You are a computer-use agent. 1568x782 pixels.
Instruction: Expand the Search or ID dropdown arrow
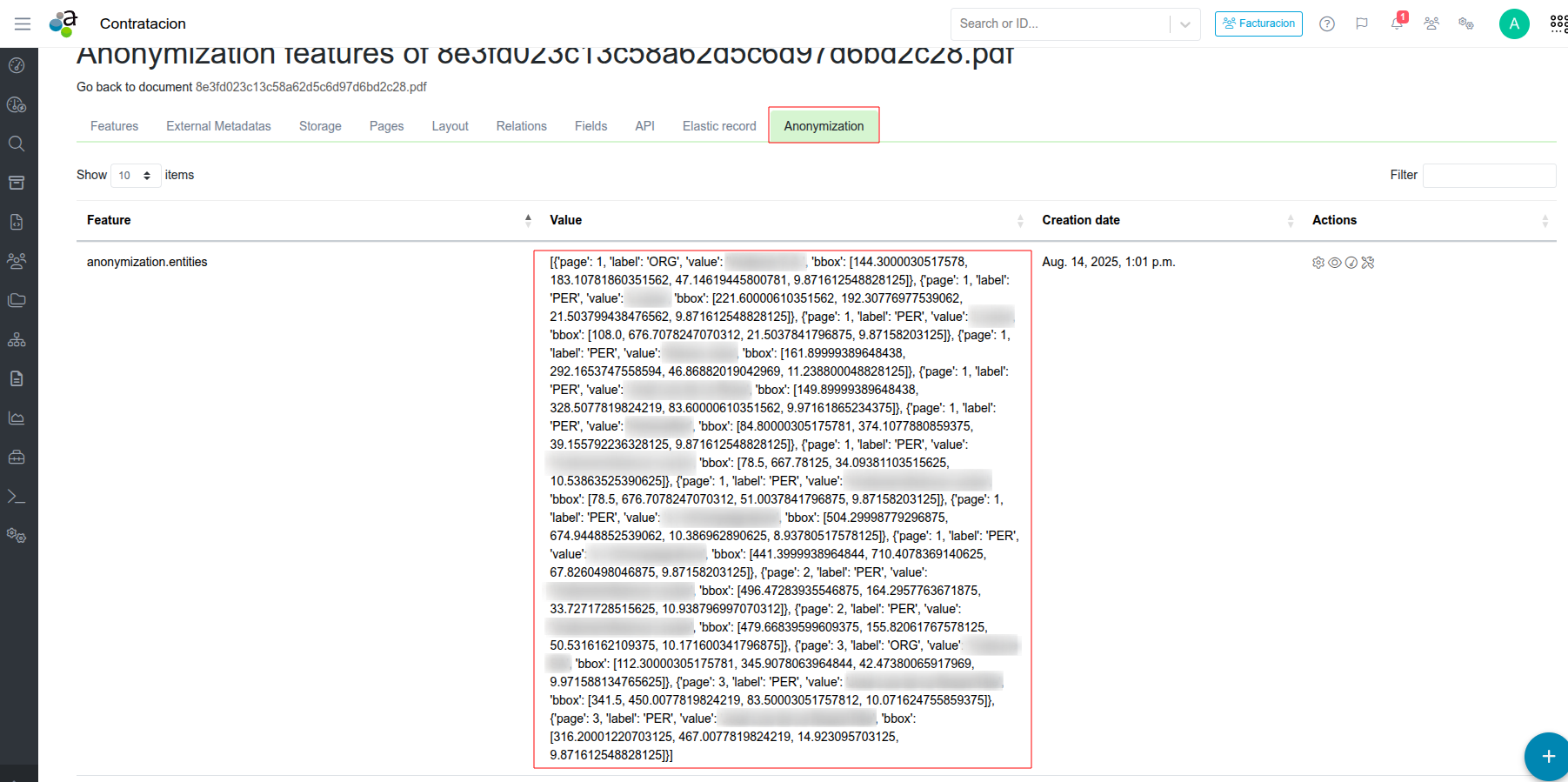[x=1184, y=24]
